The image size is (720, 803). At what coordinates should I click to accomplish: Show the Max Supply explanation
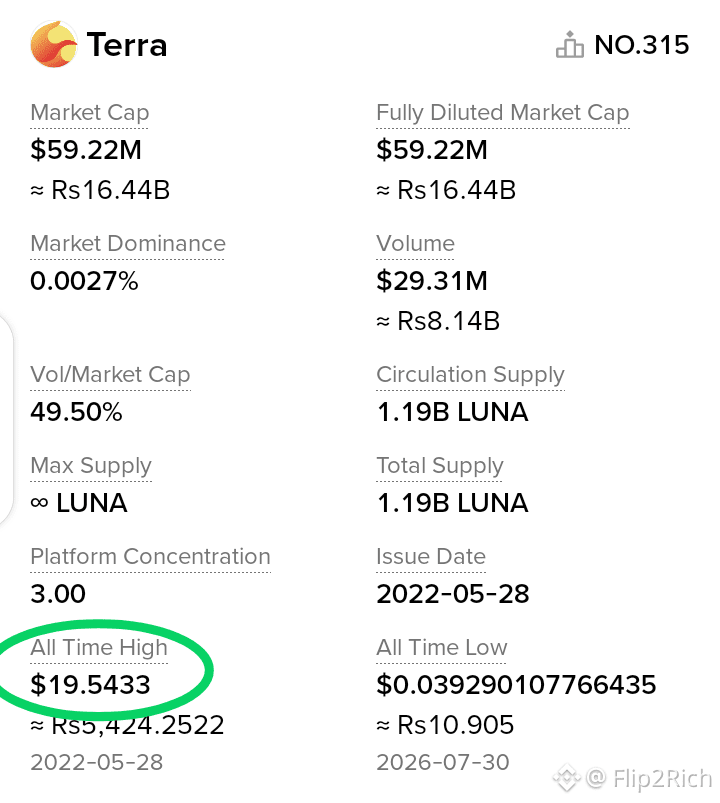click(91, 466)
